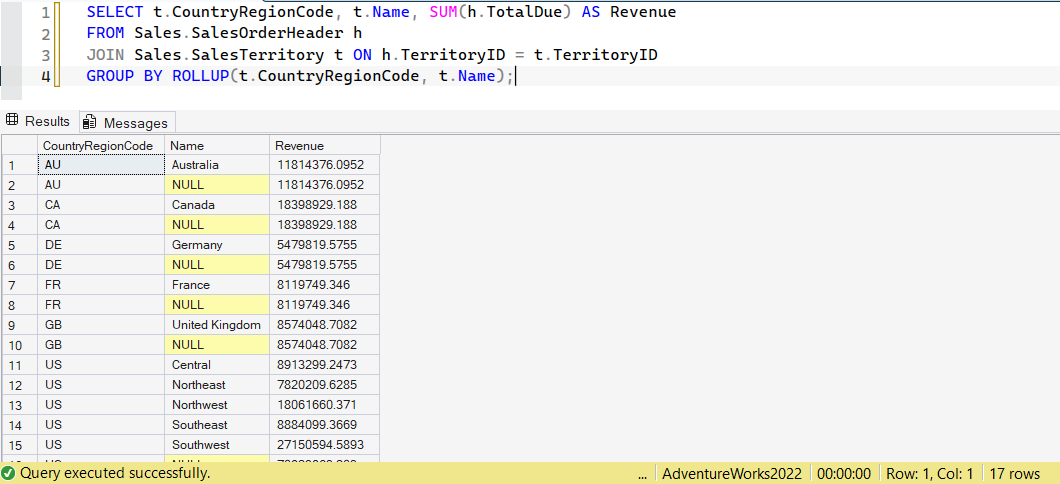Click the DE code in the Germany row
Viewport: 1060px width, 484px height.
[x=101, y=245]
